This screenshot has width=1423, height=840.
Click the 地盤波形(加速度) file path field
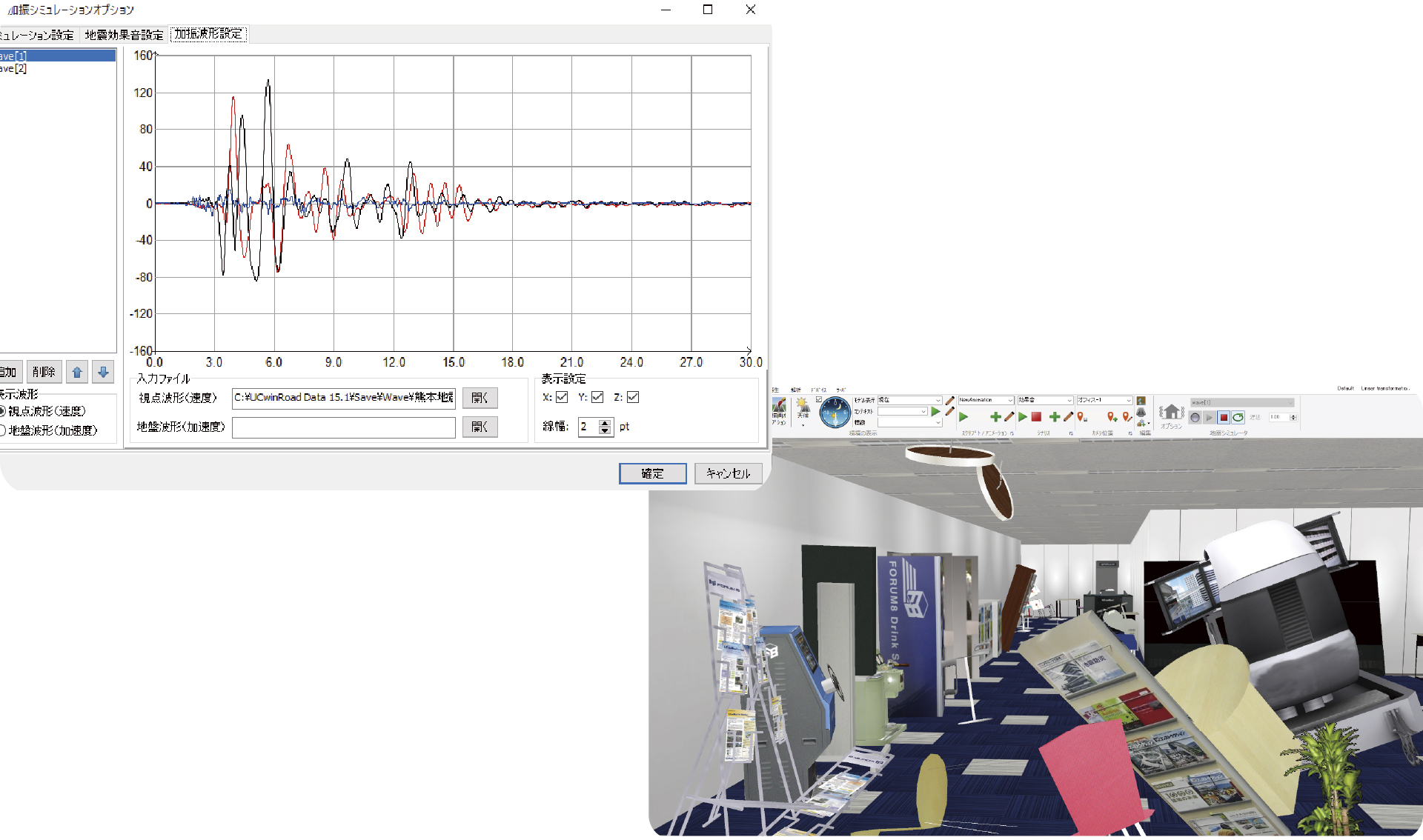tap(343, 427)
